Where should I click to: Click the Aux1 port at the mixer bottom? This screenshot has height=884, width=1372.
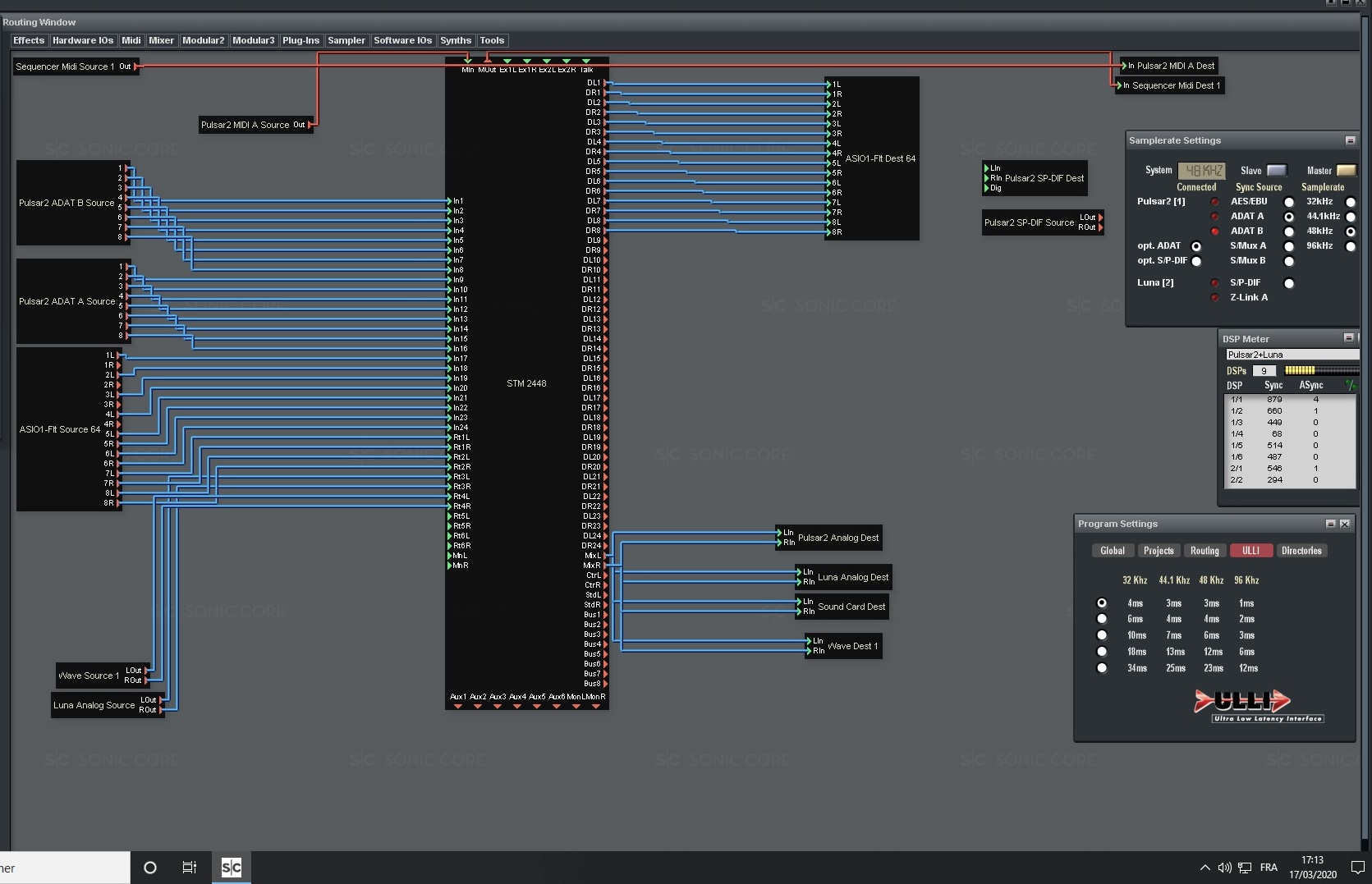coord(458,706)
